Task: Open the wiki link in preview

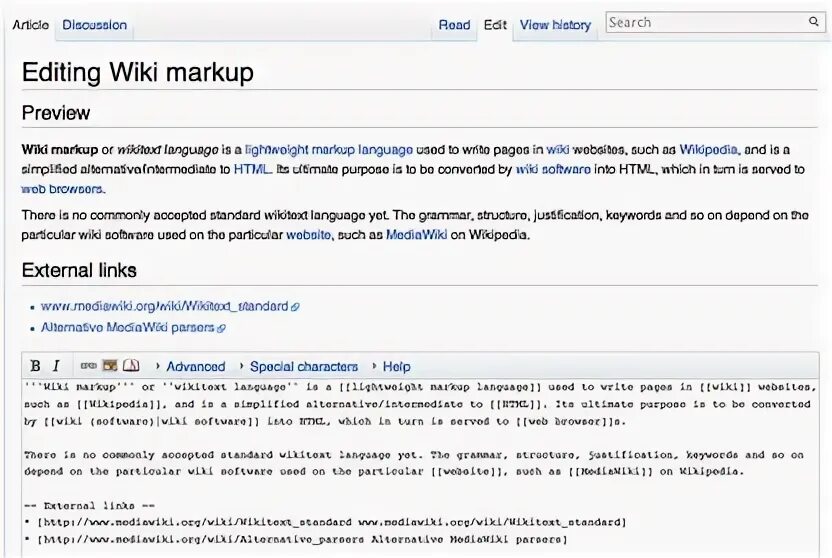Action: (x=558, y=150)
